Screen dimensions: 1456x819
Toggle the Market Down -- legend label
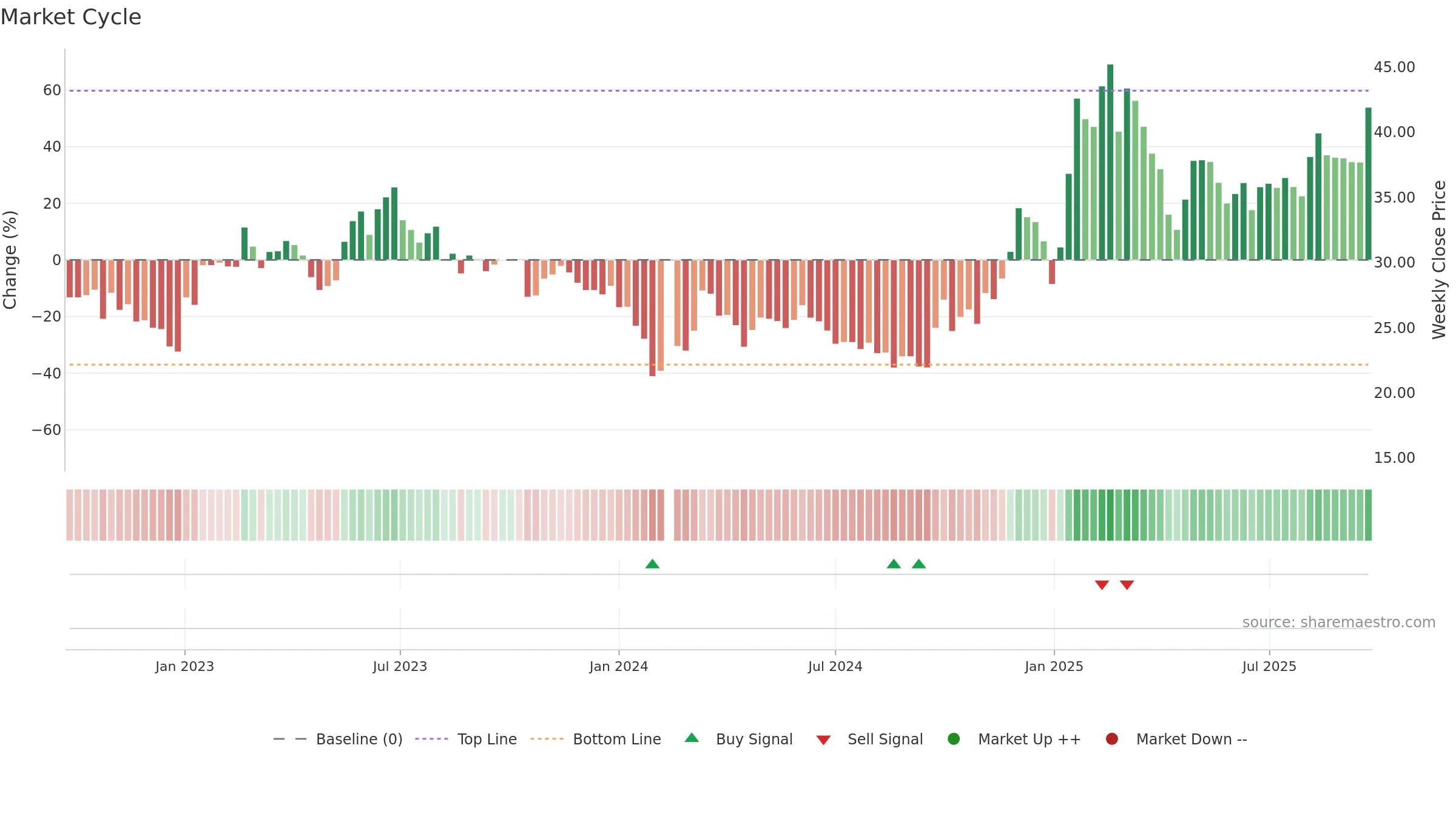1191,739
